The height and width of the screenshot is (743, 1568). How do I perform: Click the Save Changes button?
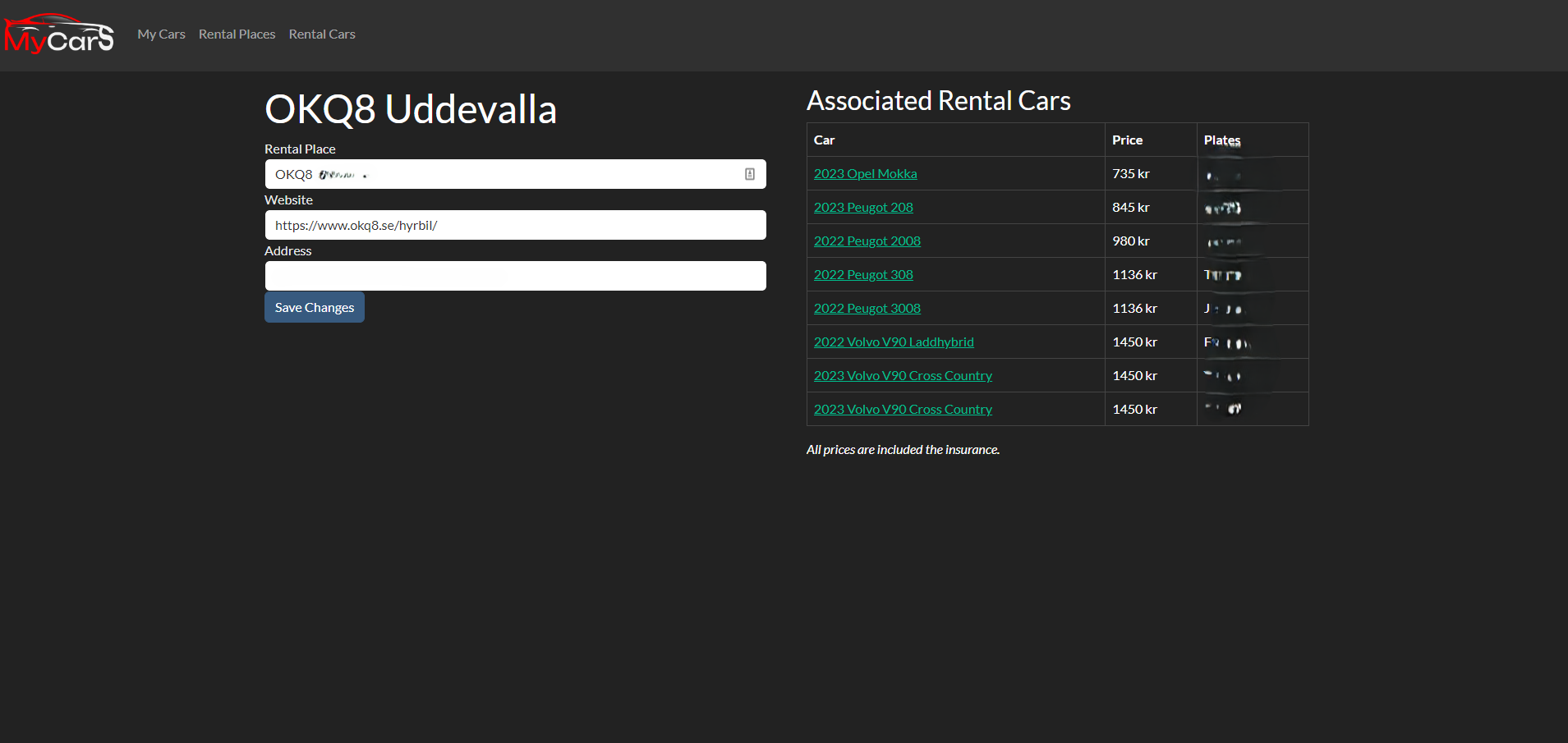pos(315,307)
